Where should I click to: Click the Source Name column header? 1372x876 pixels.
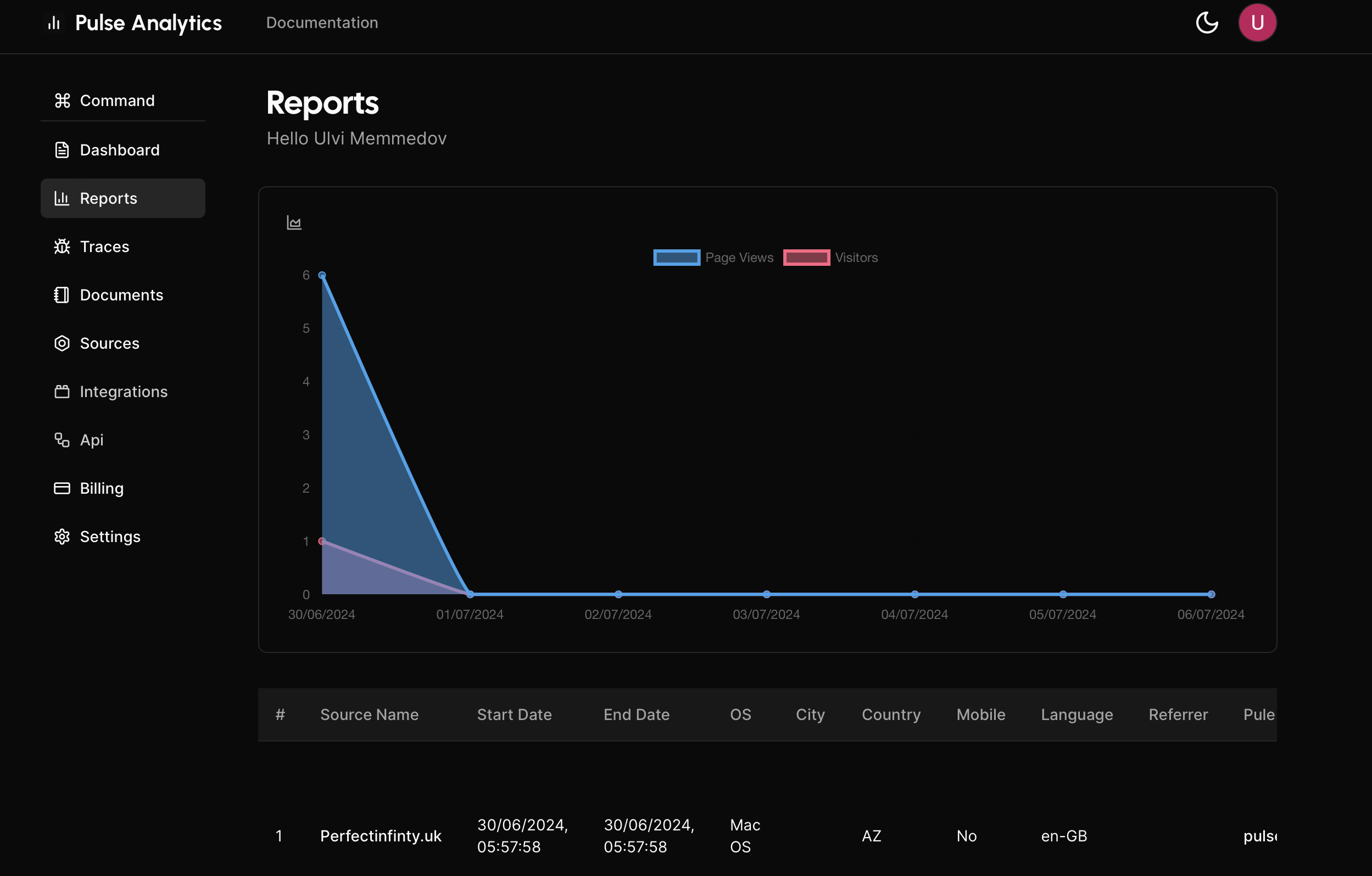tap(369, 715)
